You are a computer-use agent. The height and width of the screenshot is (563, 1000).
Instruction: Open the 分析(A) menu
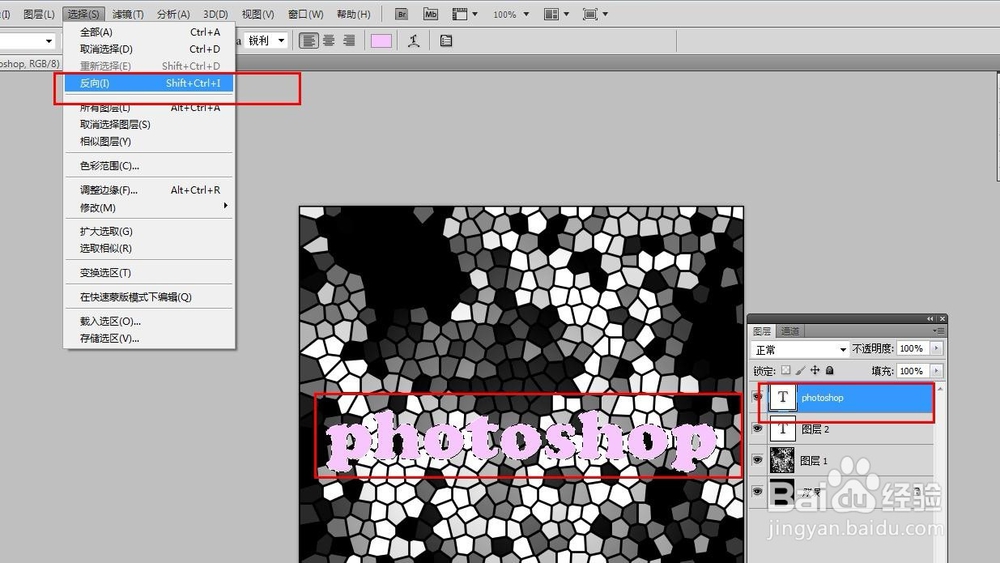tap(173, 14)
